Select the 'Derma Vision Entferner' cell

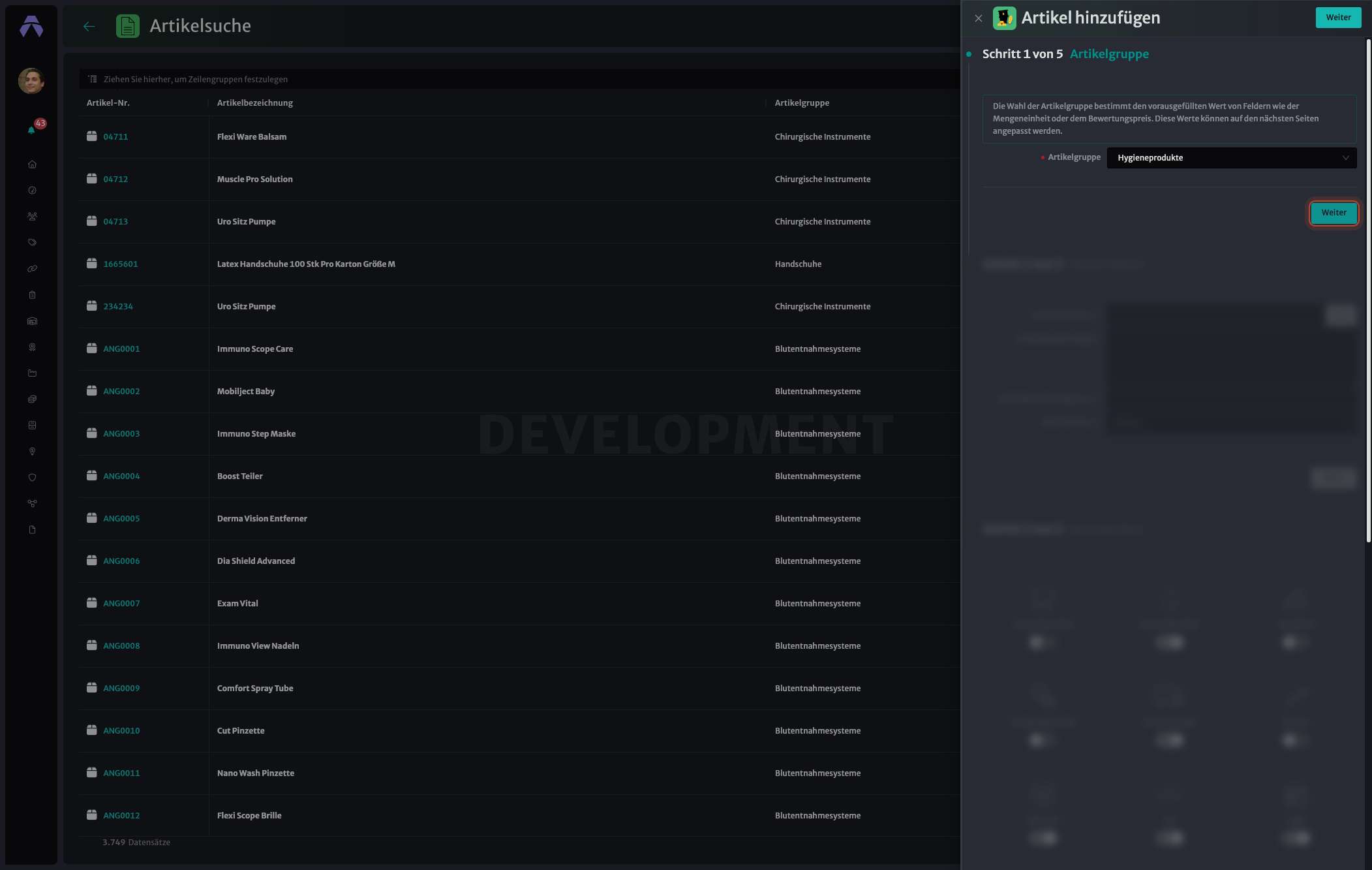262,518
